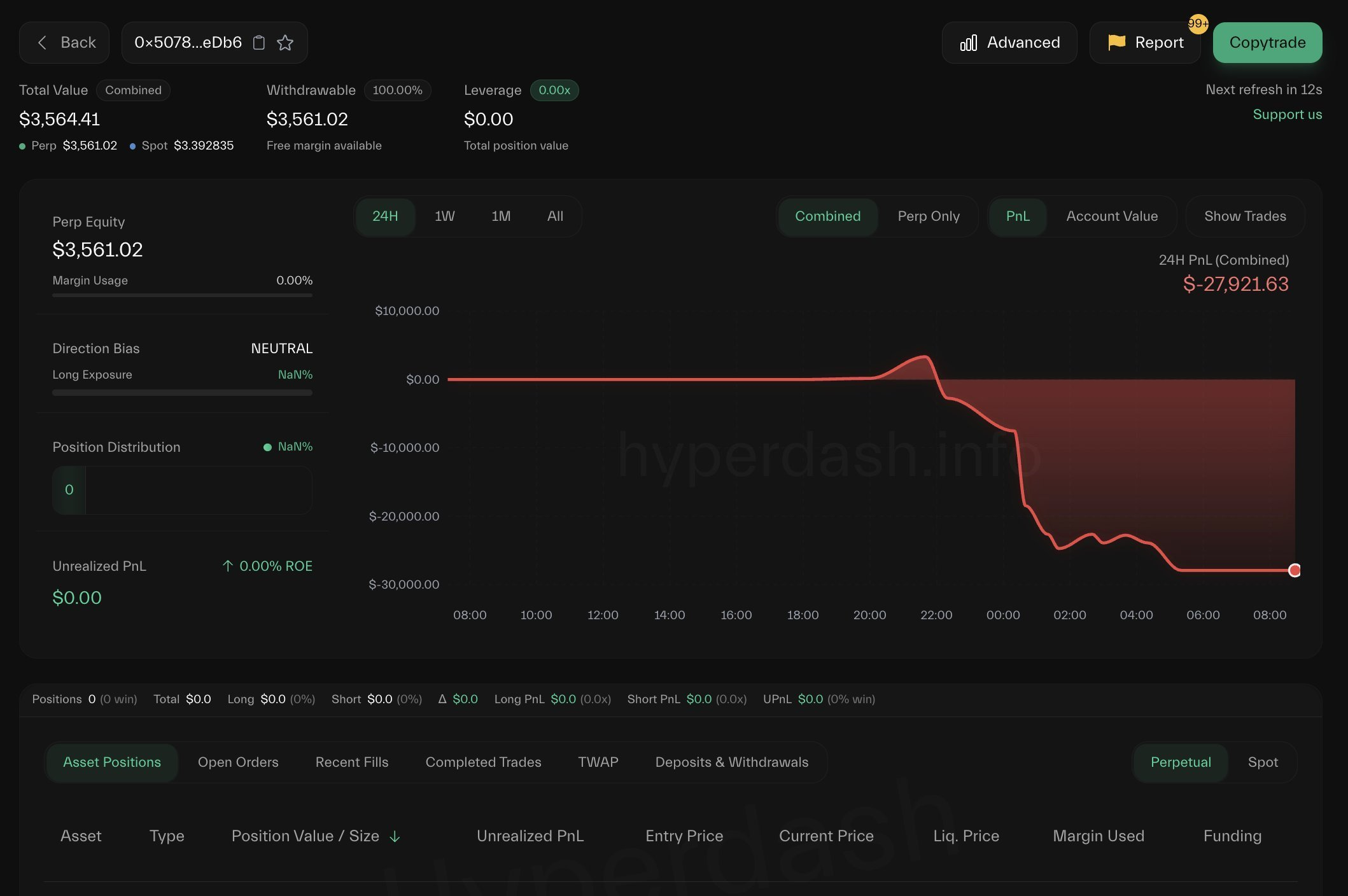The width and height of the screenshot is (1348, 896).
Task: Switch chart to Combined mode
Action: pos(827,216)
